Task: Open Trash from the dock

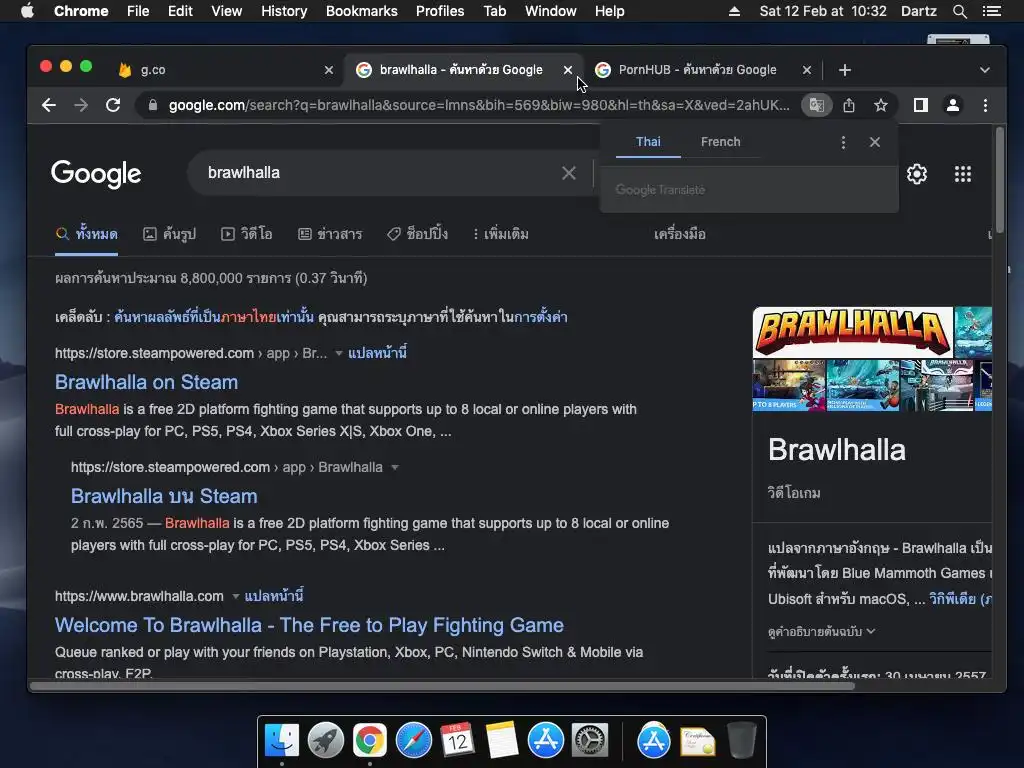Action: tap(741, 741)
